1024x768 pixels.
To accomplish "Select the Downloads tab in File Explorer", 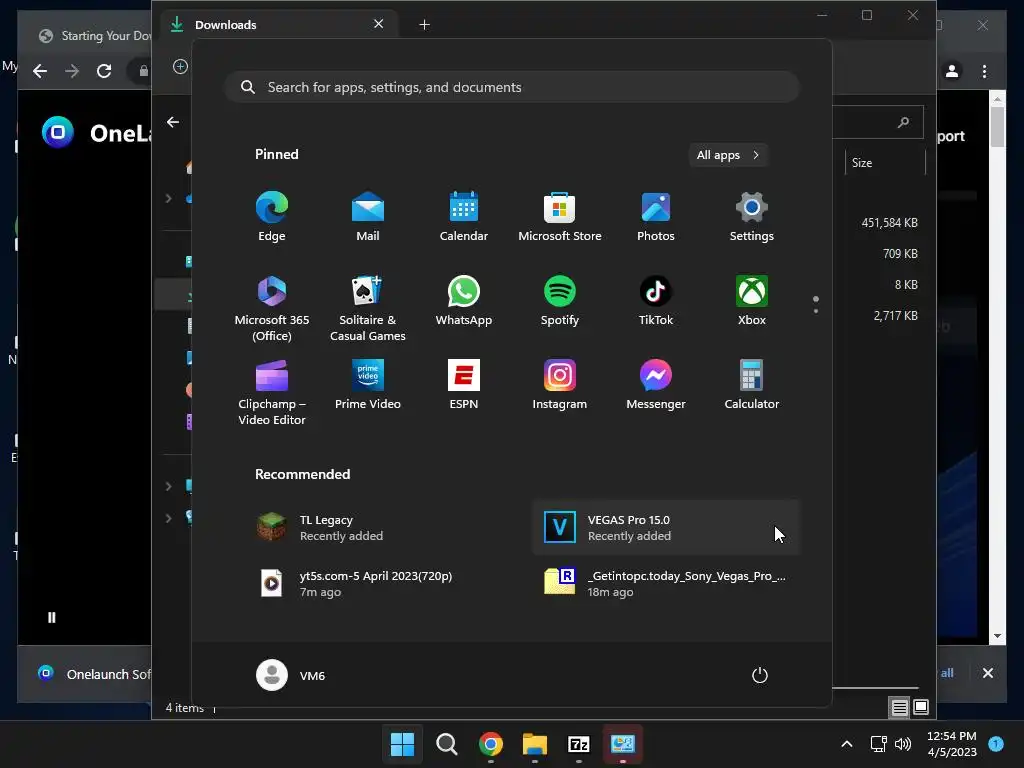I will 281,25.
